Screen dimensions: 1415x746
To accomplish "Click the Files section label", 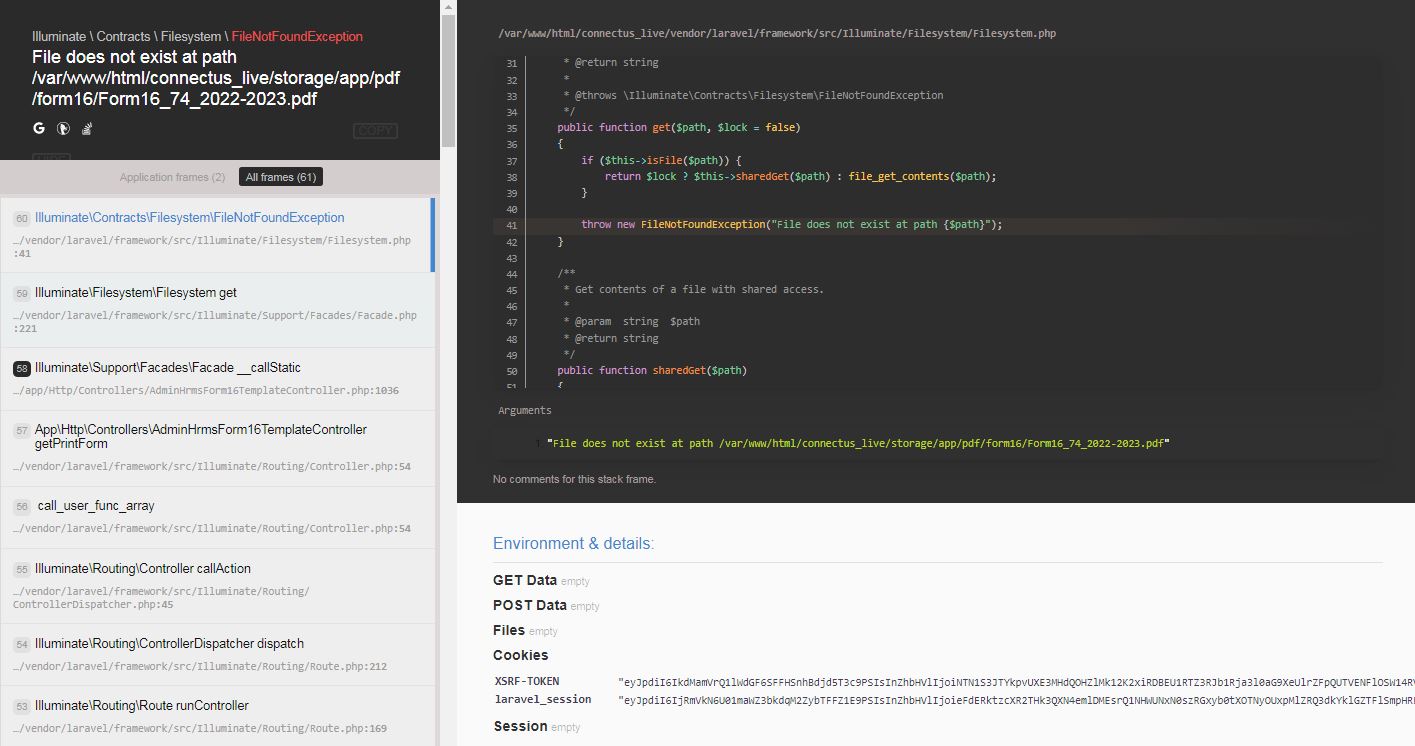I will click(x=509, y=630).
